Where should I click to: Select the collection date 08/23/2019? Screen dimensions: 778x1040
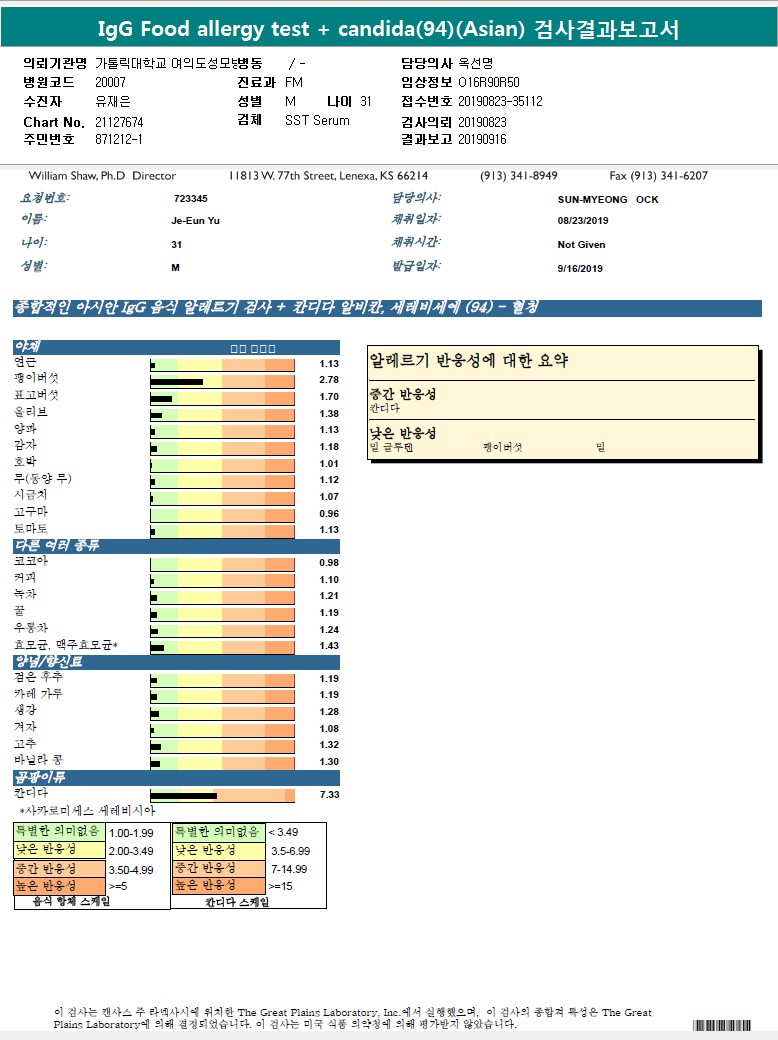583,221
